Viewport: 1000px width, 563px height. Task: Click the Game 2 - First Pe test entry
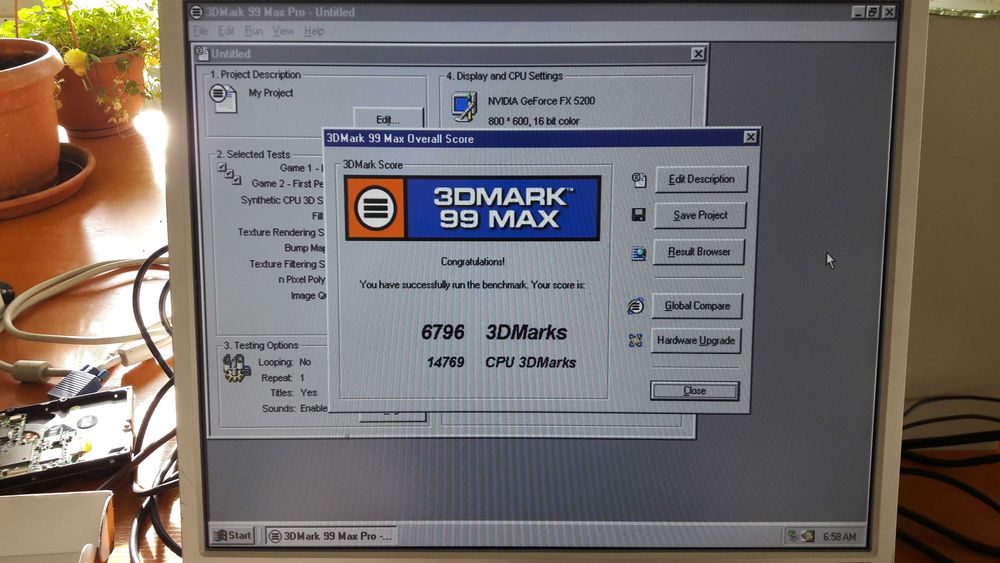287,184
